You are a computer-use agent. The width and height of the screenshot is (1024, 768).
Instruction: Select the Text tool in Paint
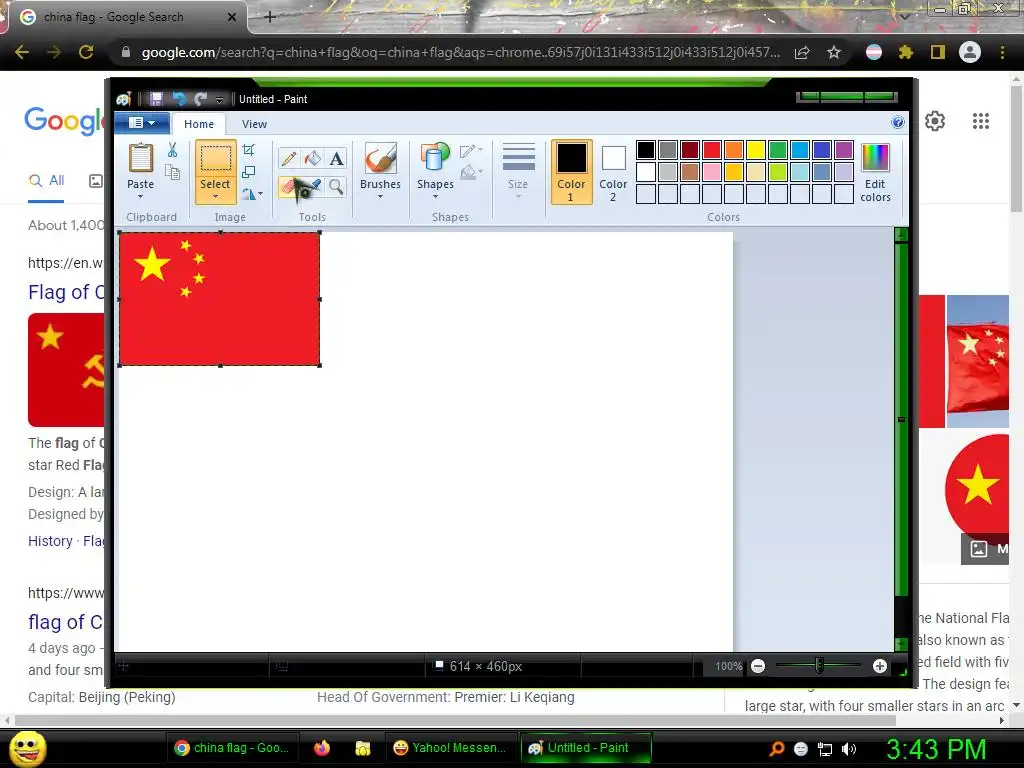coord(336,158)
